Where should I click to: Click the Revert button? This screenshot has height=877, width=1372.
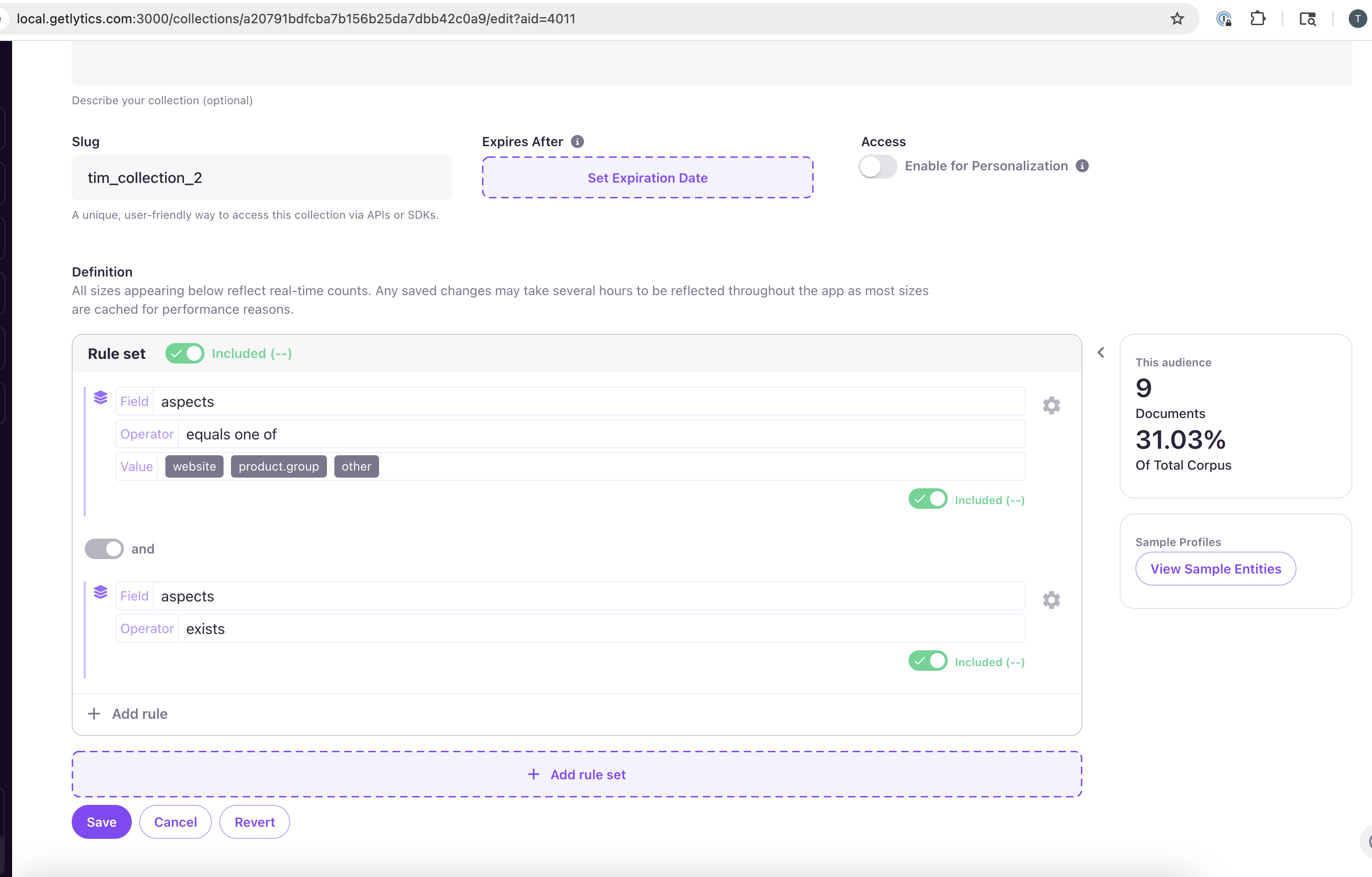point(255,822)
